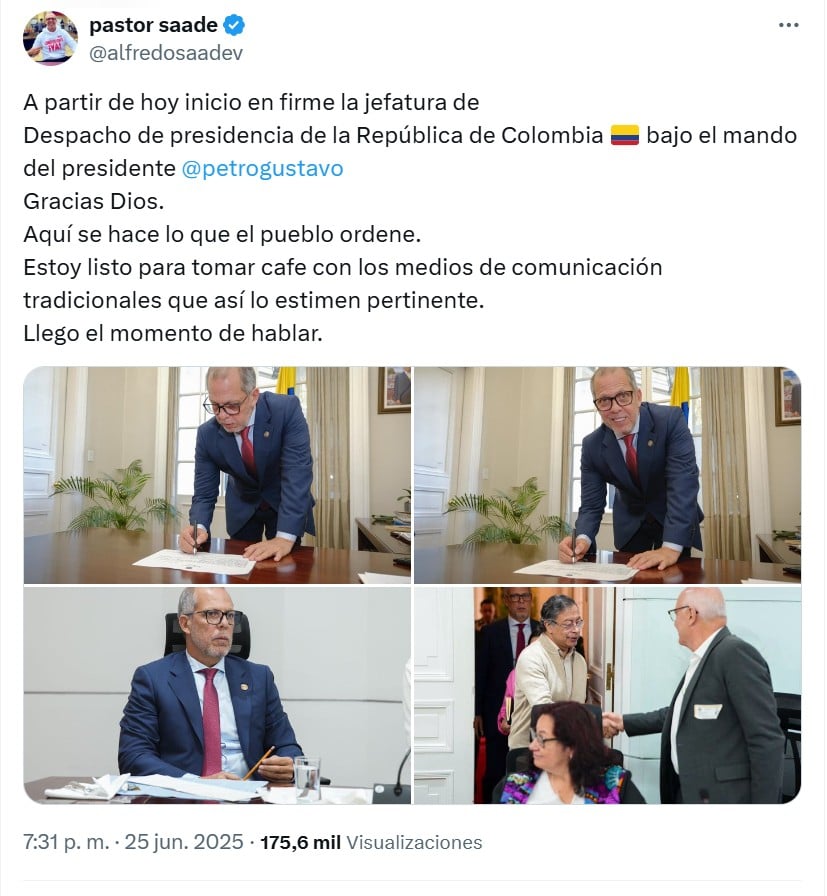Open top-left photo of man signing document

[x=217, y=475]
